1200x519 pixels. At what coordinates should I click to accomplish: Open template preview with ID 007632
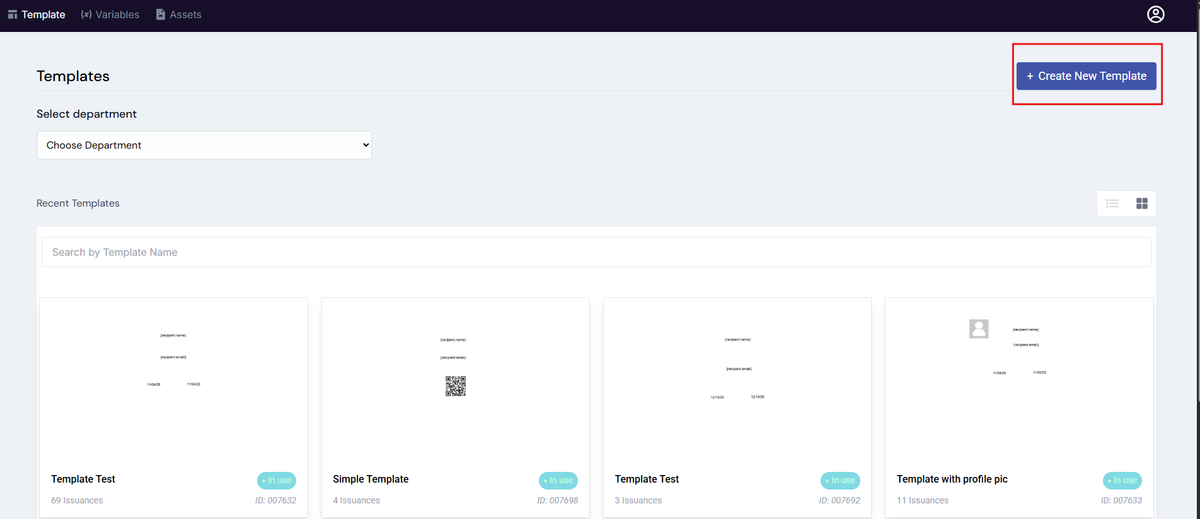(x=173, y=380)
